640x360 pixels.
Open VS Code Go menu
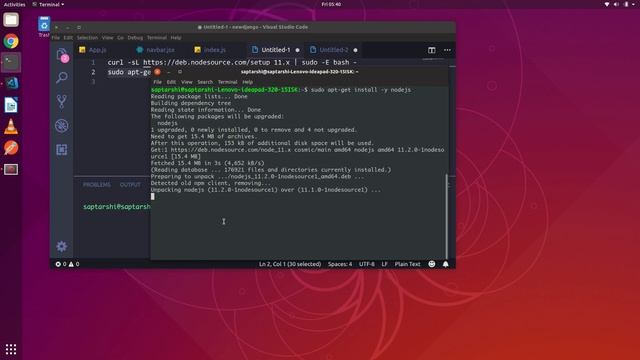[120, 38]
